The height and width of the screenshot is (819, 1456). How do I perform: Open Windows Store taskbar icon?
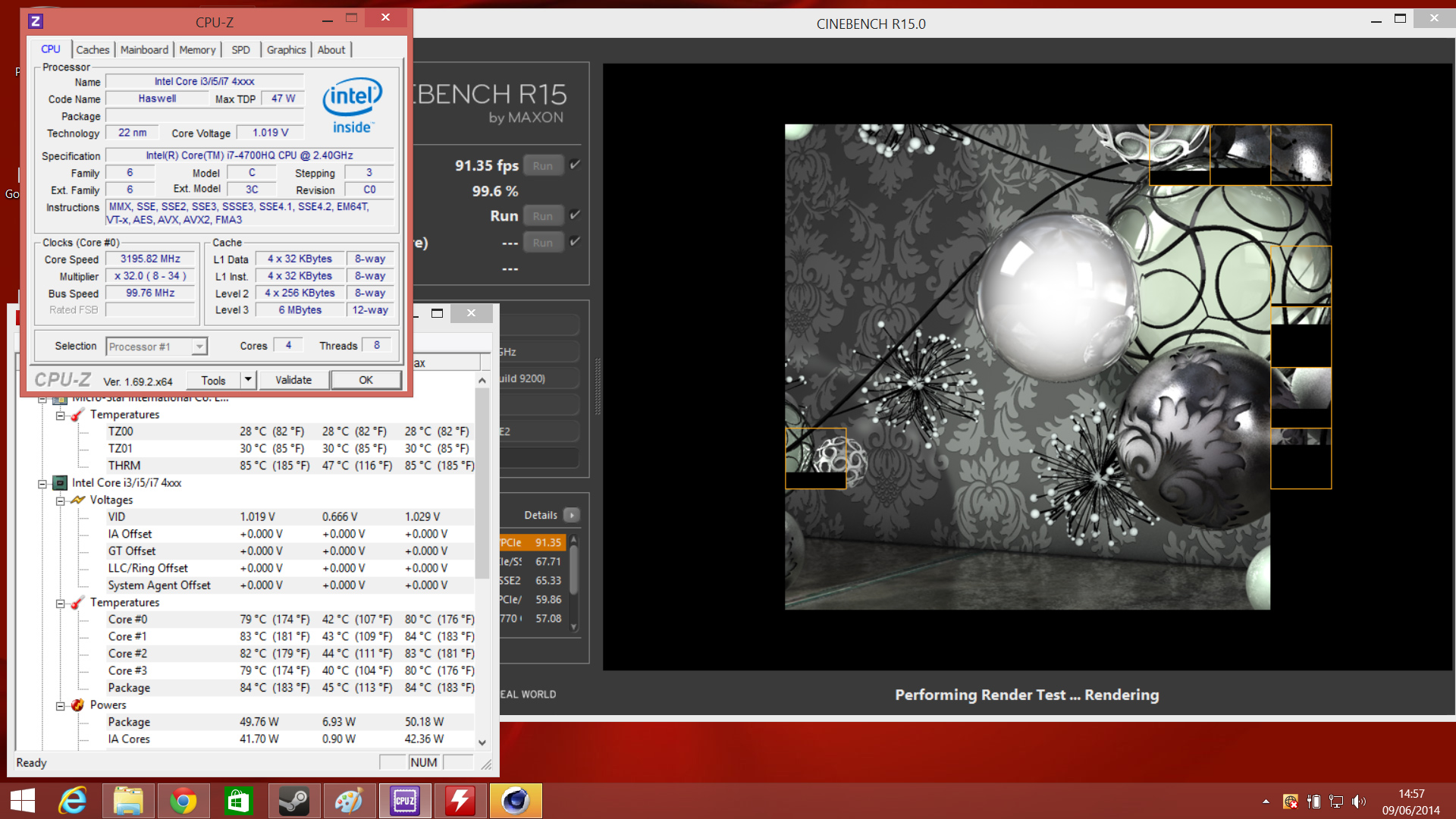click(238, 801)
